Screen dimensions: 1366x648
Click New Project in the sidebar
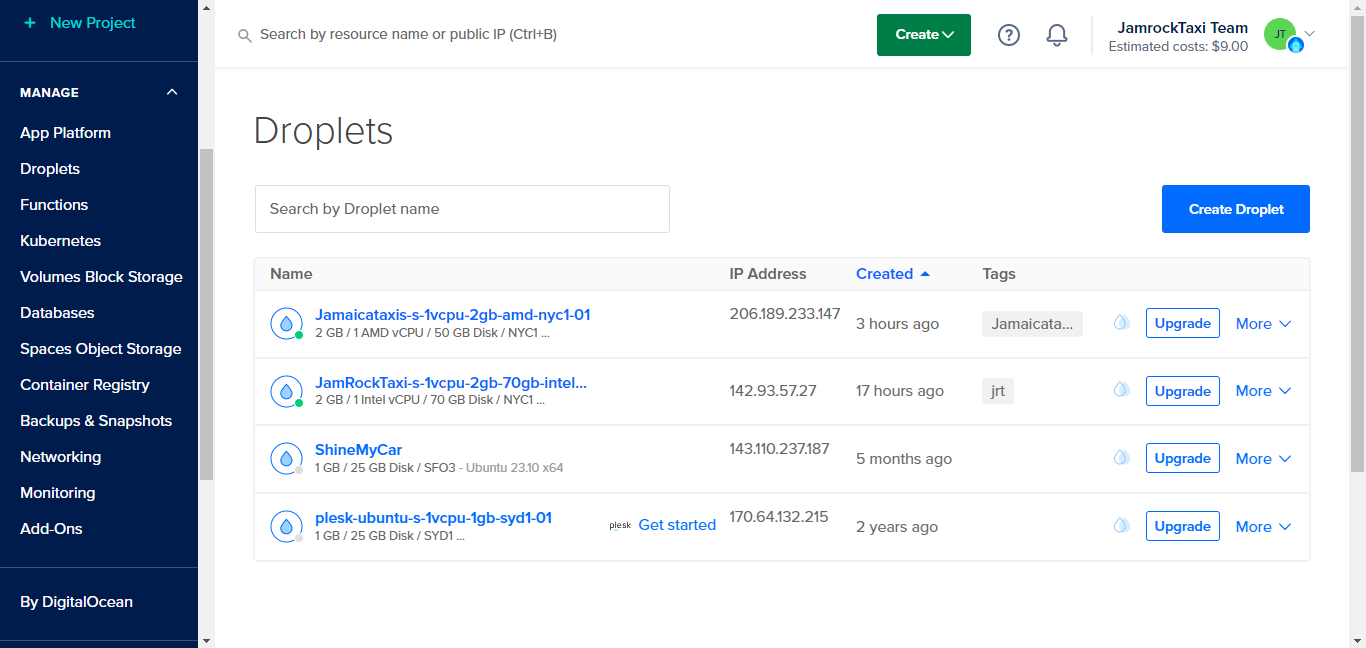[93, 22]
